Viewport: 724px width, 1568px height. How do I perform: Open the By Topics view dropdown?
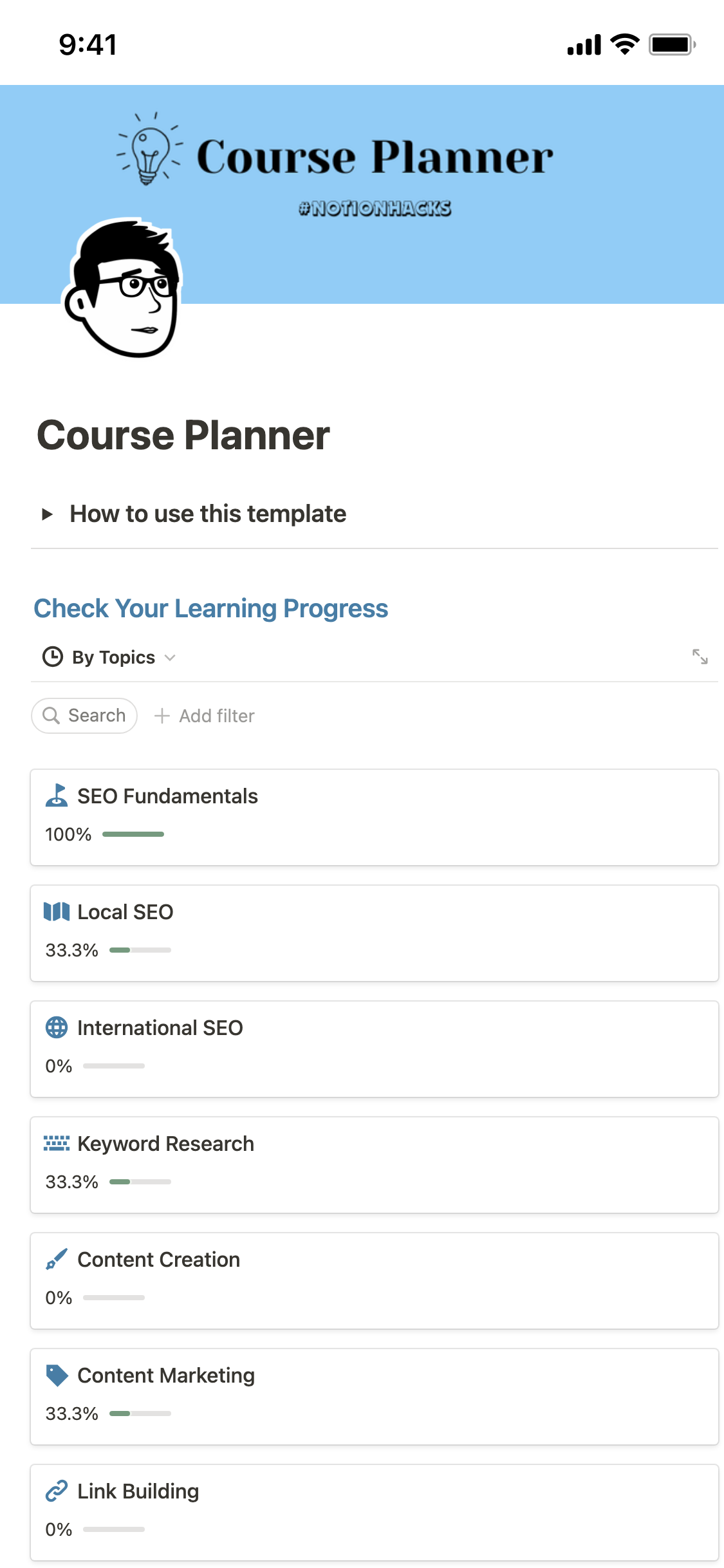(113, 657)
